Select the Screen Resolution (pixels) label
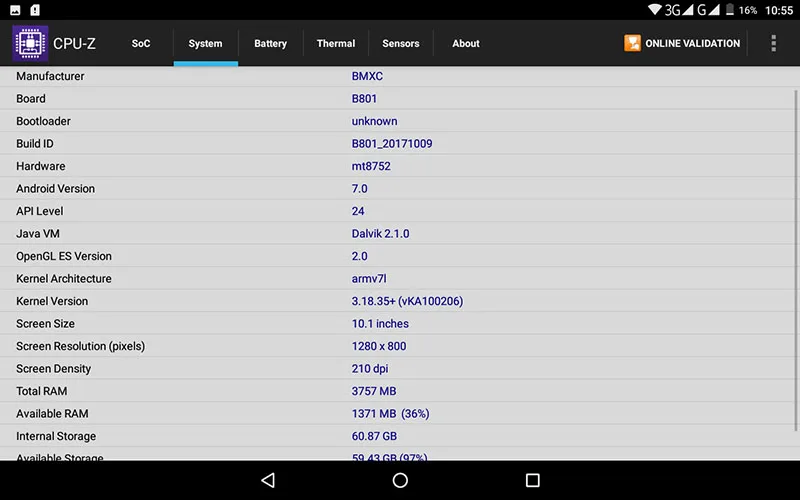 tap(81, 346)
